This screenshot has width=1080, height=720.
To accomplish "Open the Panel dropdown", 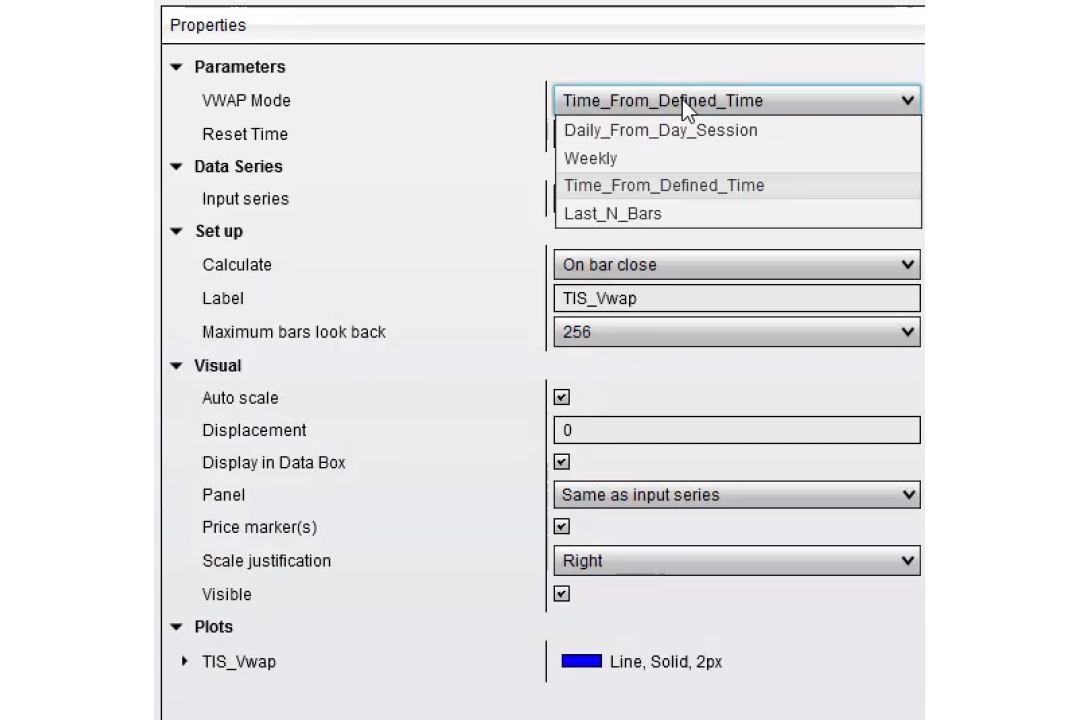I will (x=737, y=495).
